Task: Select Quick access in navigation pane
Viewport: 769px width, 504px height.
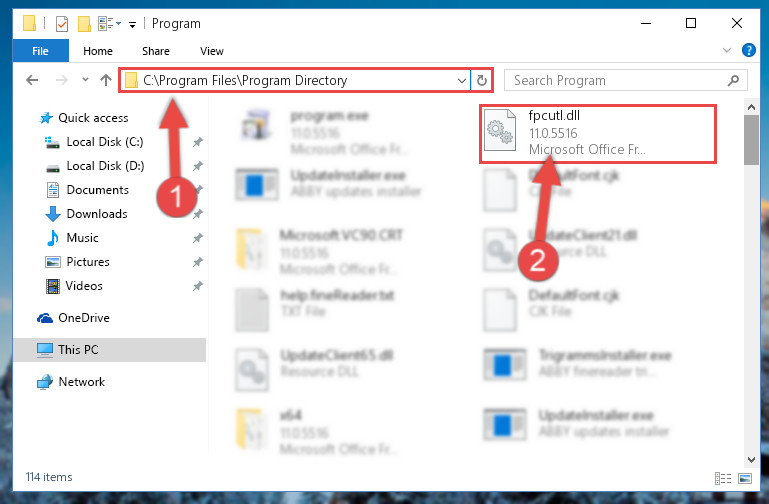Action: 93,118
